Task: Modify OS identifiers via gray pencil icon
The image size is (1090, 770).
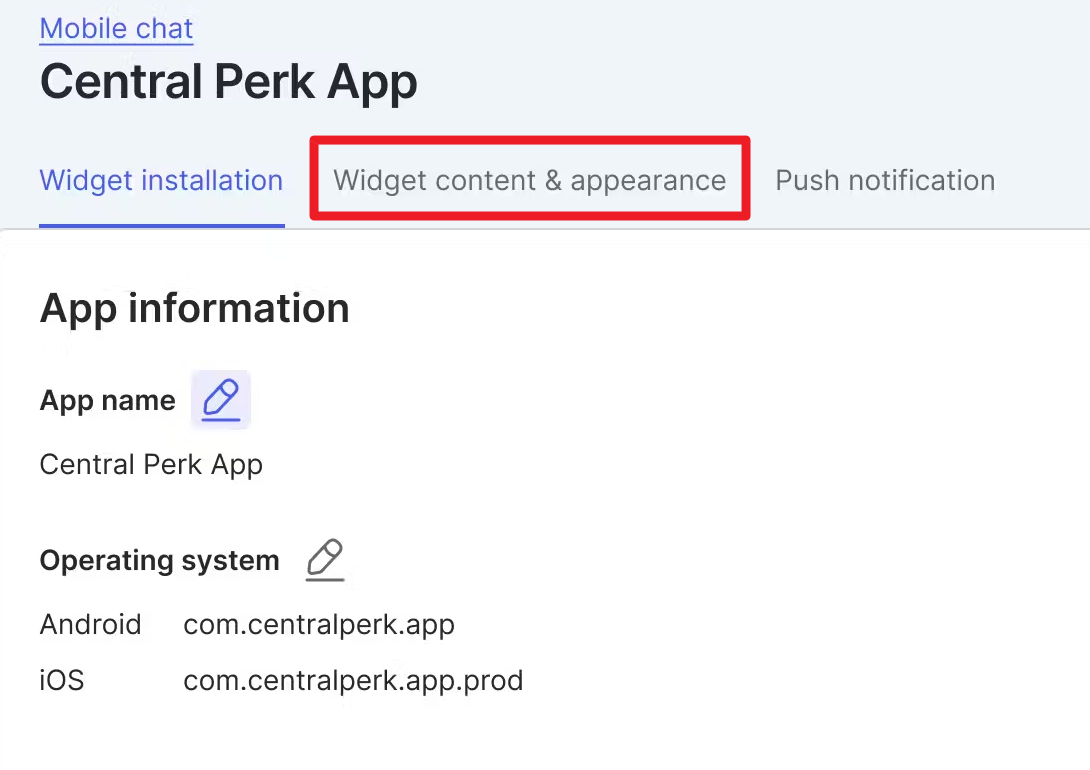Action: point(325,560)
